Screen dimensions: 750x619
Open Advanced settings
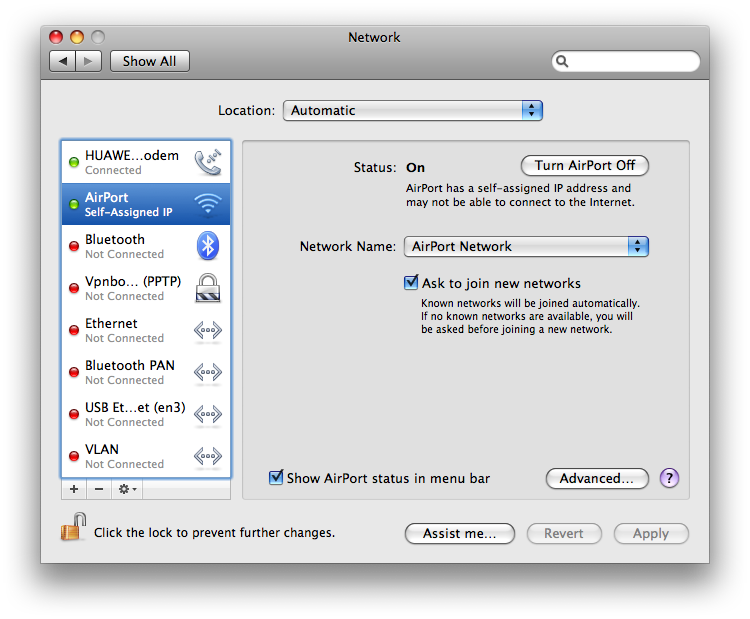597,478
